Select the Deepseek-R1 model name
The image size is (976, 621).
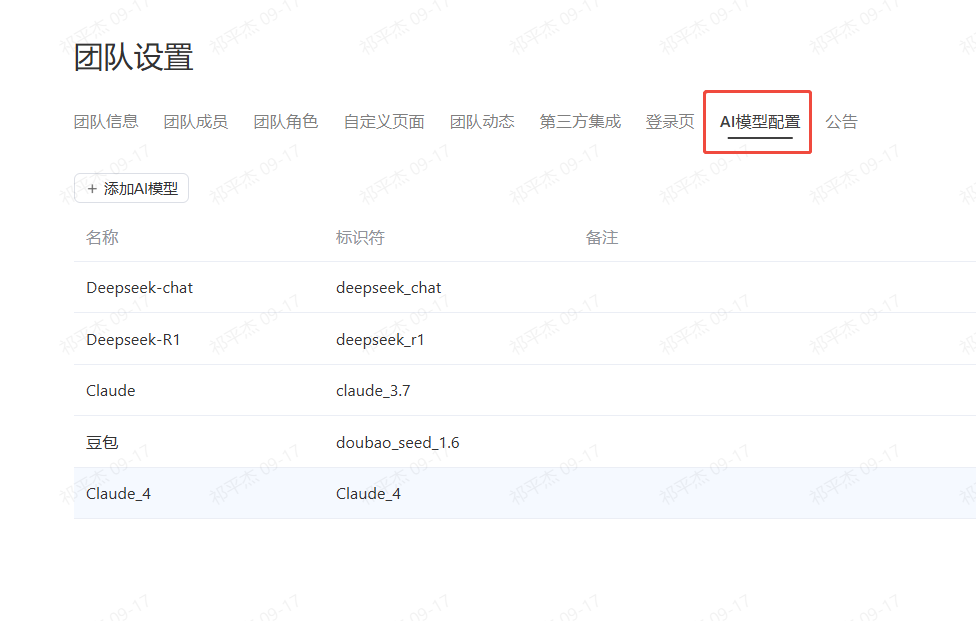click(x=133, y=340)
